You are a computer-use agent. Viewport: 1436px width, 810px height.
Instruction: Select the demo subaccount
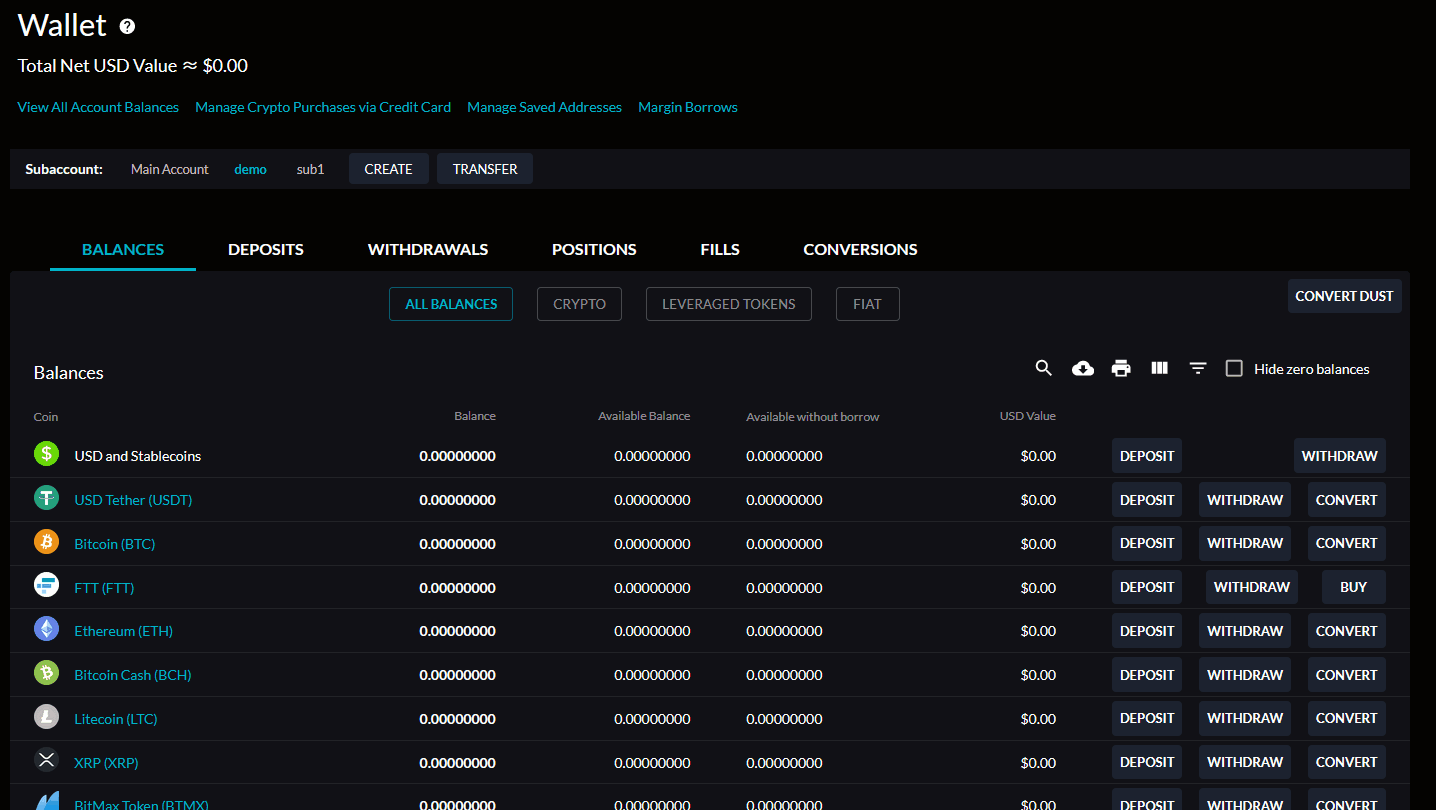[x=250, y=169]
